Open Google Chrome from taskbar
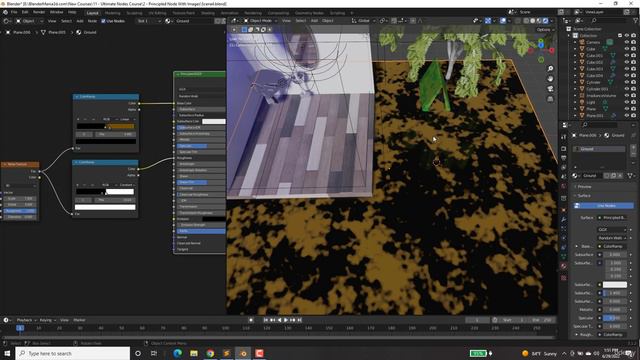The width and height of the screenshot is (640, 360). pyautogui.click(x=210, y=353)
